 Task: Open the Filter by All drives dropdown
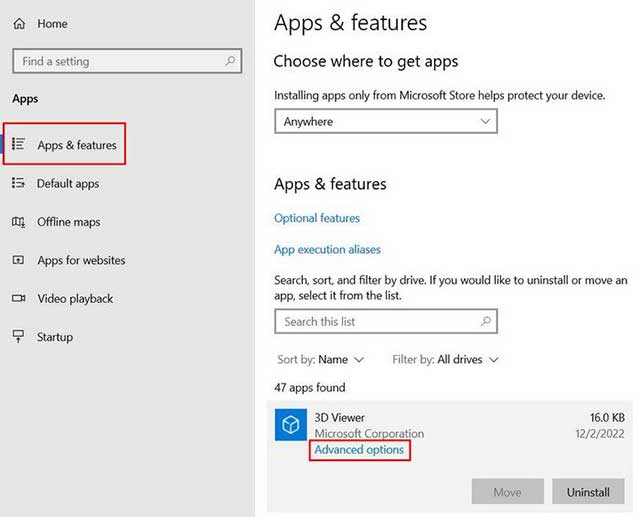point(445,359)
